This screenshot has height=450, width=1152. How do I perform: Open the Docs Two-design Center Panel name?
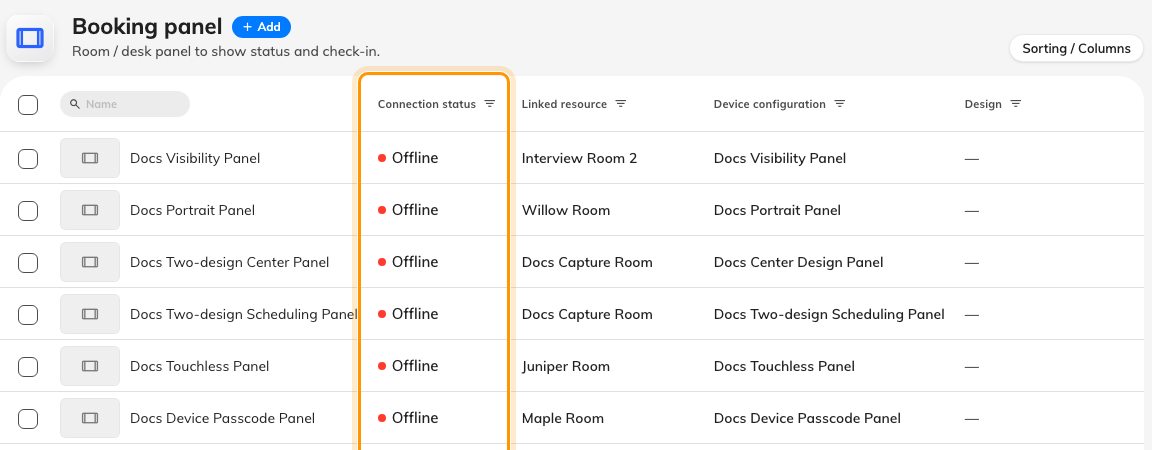pos(229,262)
